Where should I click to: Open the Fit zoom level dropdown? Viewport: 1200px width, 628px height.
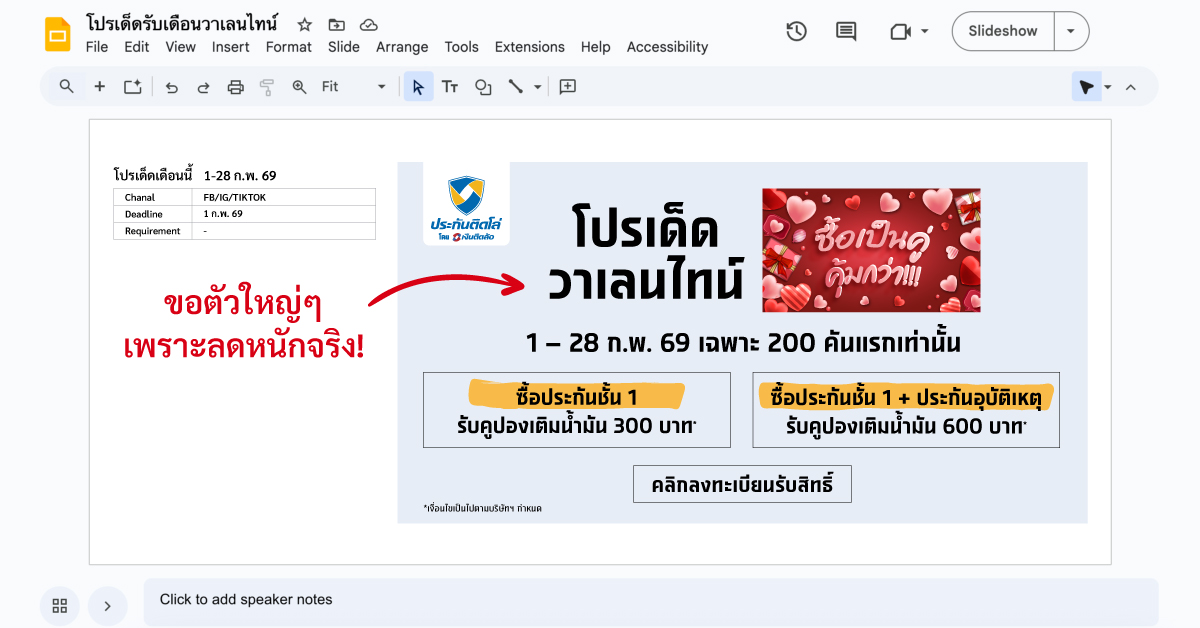coord(353,87)
